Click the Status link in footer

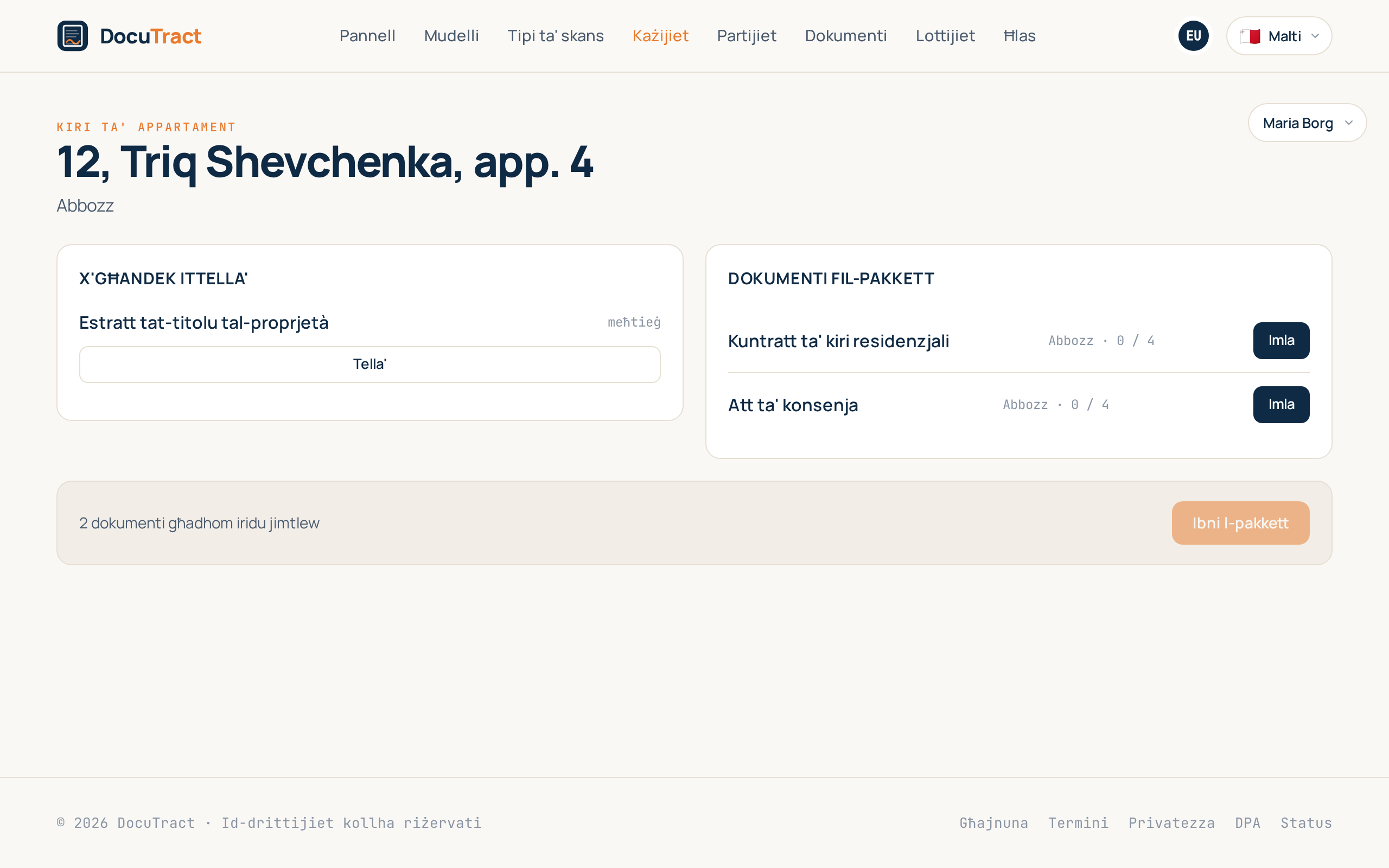pos(1306,822)
